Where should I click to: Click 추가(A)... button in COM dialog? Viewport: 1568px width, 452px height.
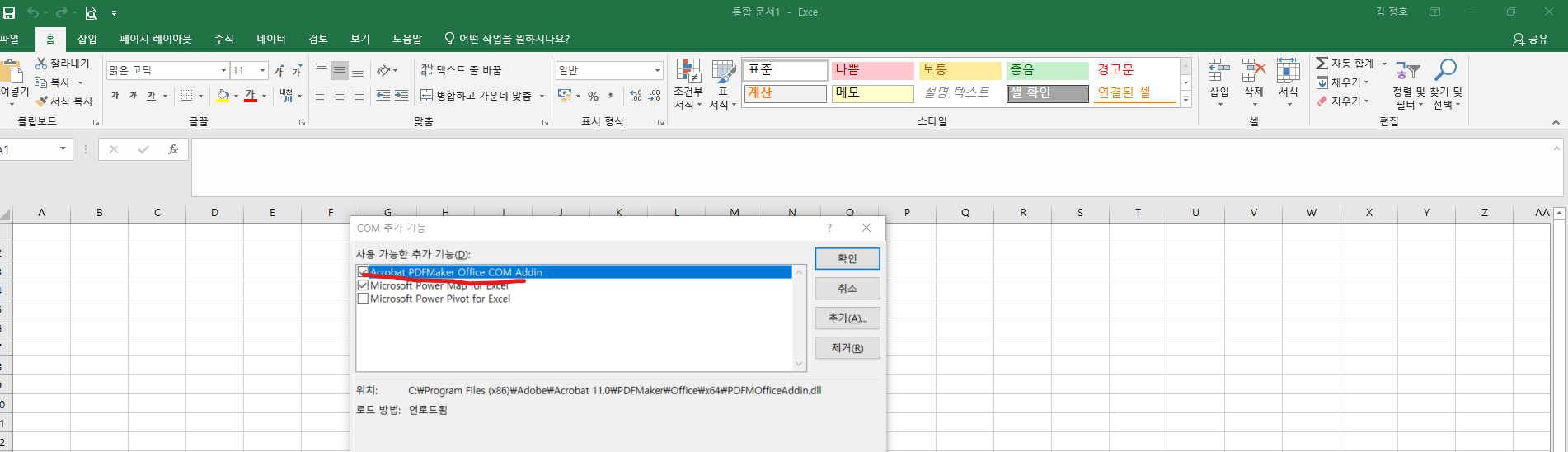pyautogui.click(x=847, y=318)
